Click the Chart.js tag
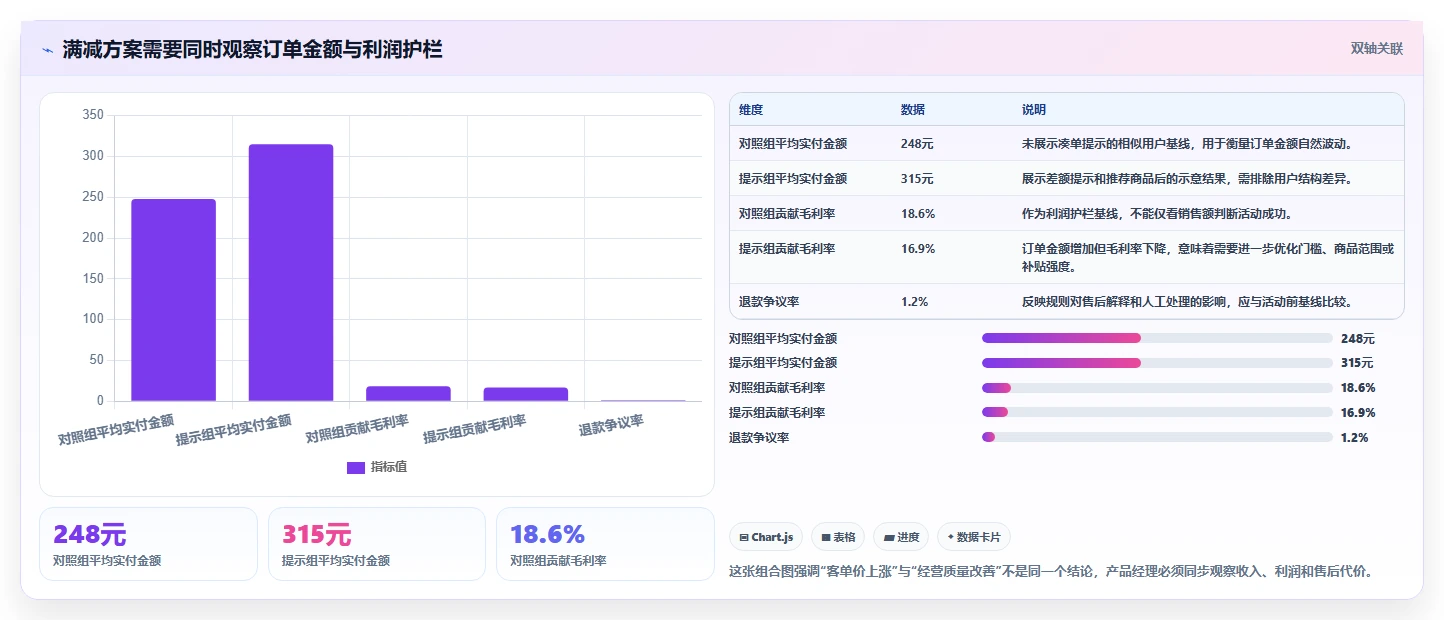 (x=766, y=537)
